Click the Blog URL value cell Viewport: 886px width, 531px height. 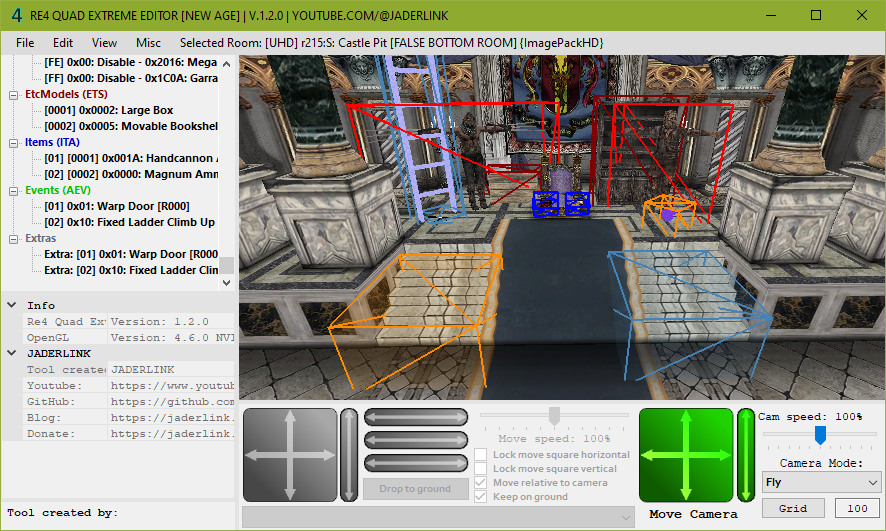tap(171, 417)
